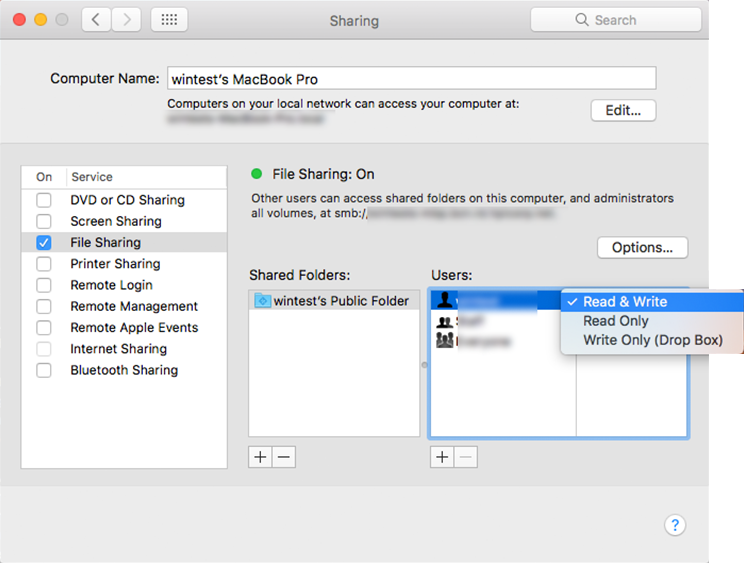Open the file sharing Options... dialog

click(642, 247)
